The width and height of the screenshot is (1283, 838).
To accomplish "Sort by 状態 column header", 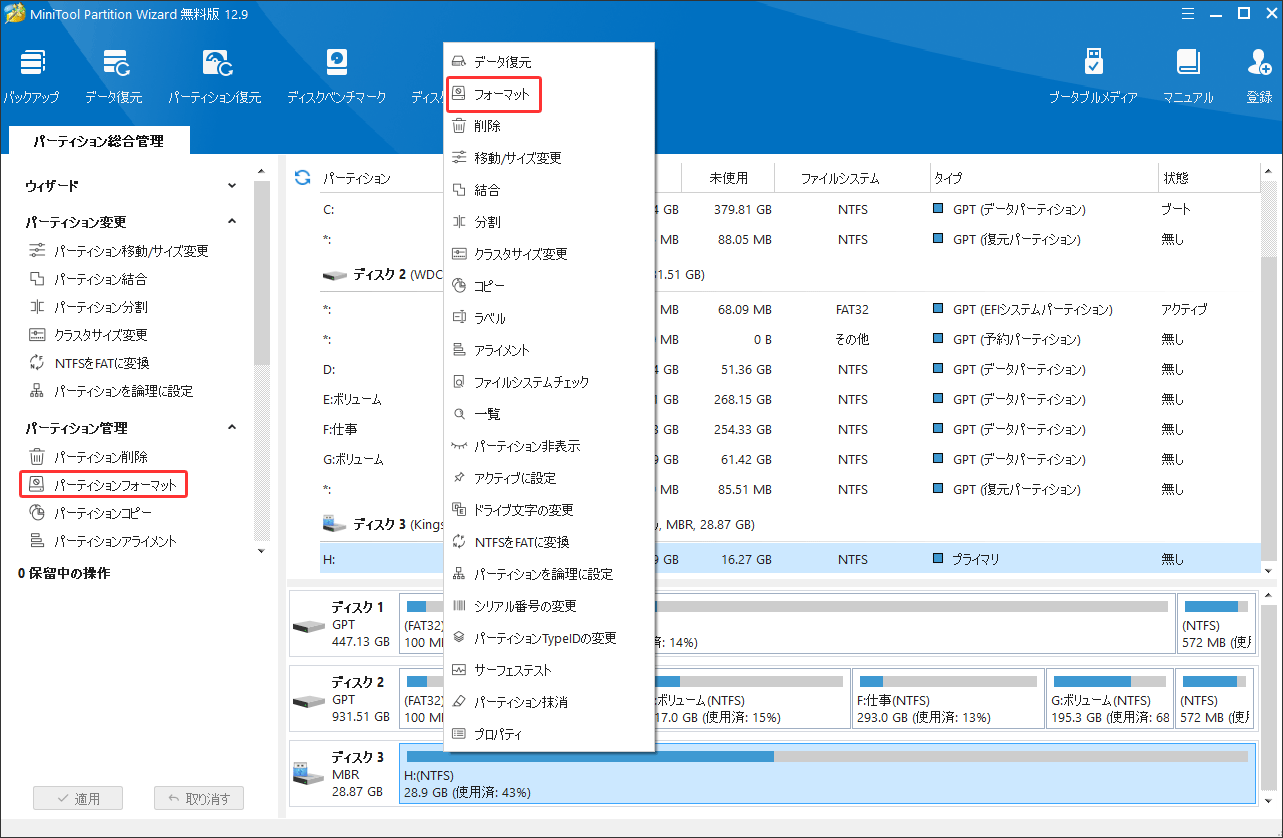I will tap(1176, 178).
